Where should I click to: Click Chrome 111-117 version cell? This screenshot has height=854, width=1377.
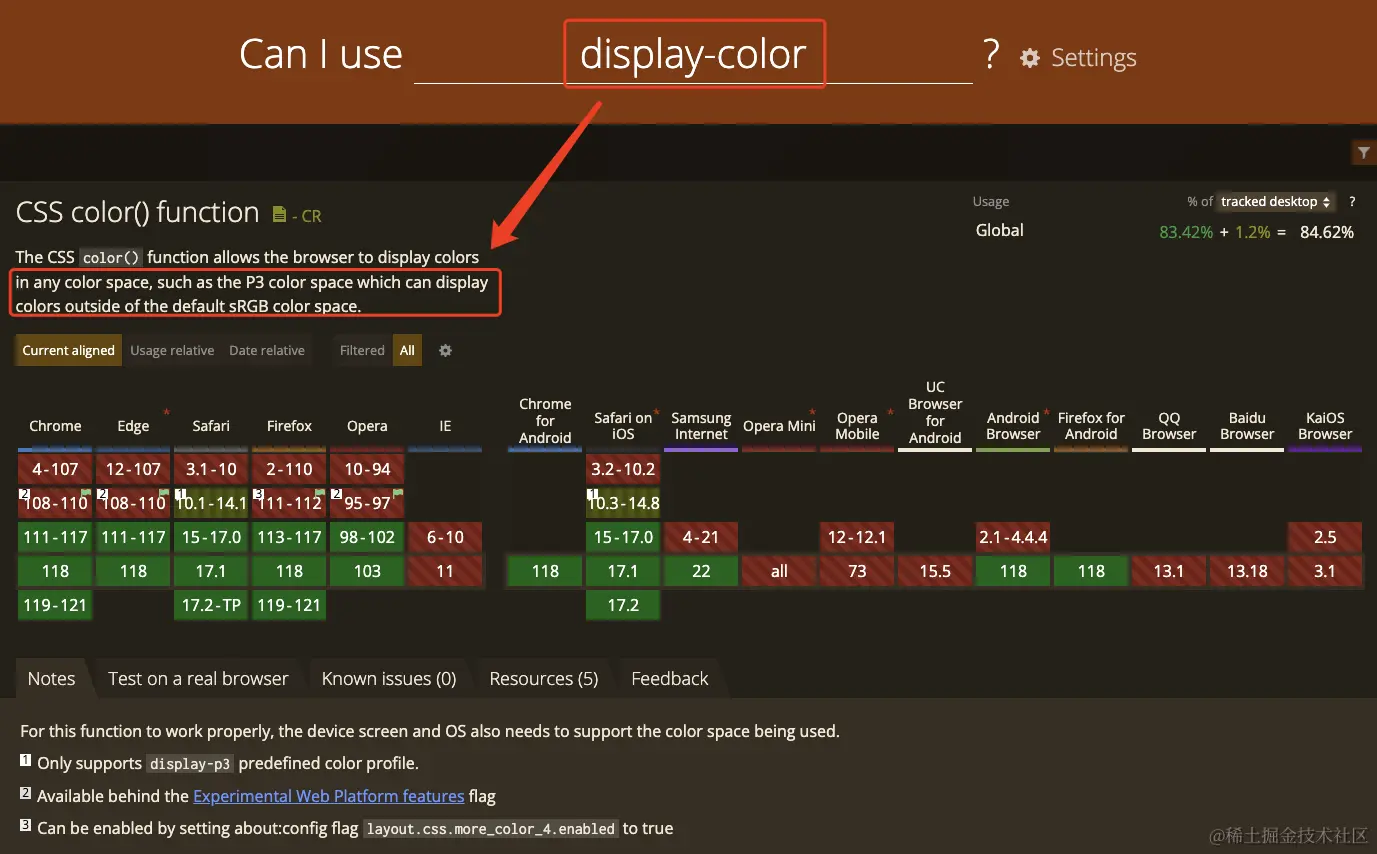(55, 537)
